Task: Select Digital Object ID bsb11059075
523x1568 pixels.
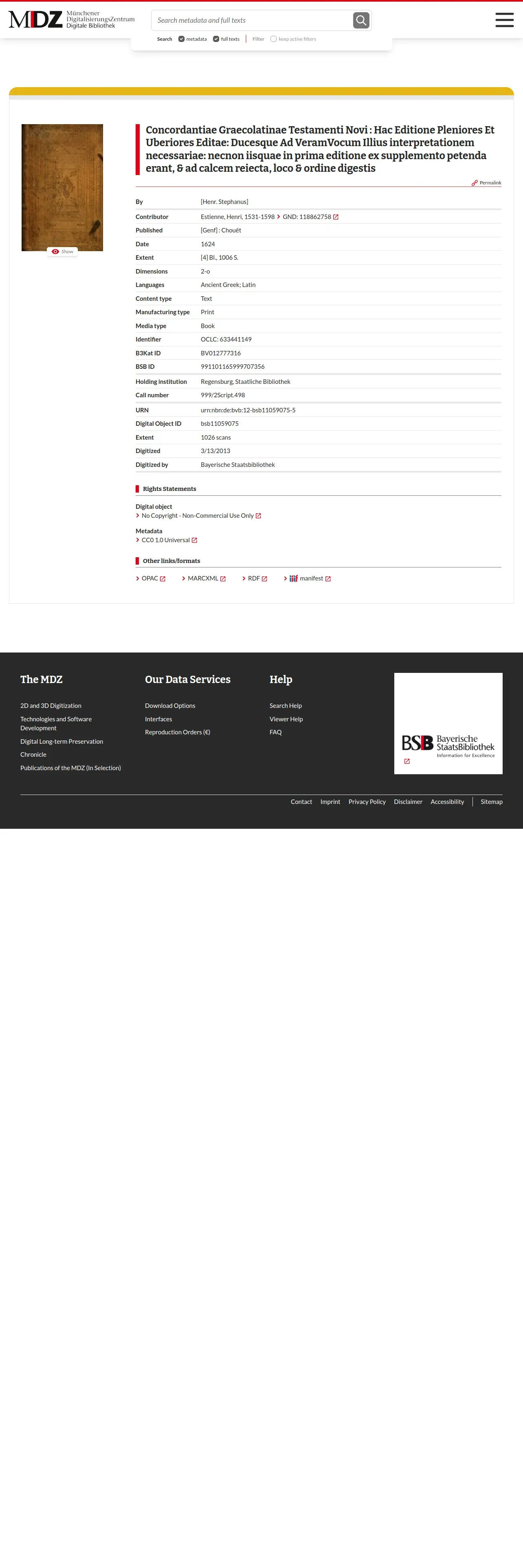Action: [220, 424]
